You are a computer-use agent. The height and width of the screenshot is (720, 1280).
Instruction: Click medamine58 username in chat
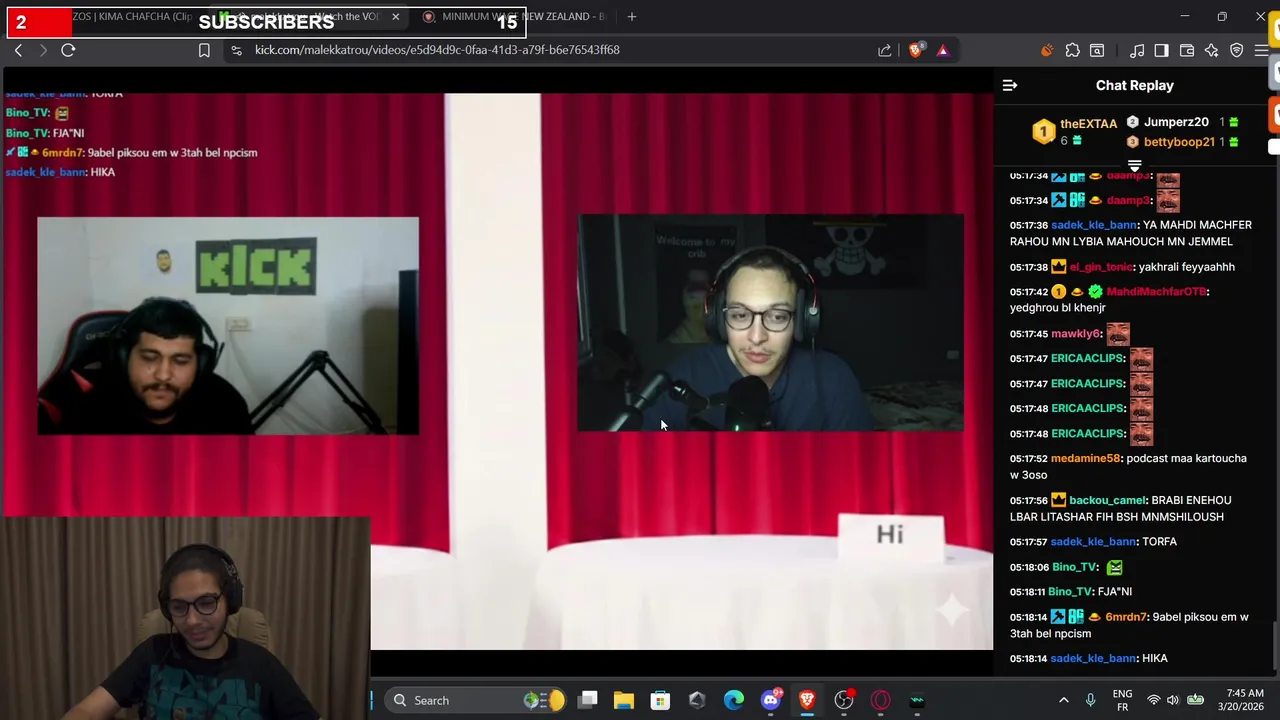pyautogui.click(x=1085, y=458)
